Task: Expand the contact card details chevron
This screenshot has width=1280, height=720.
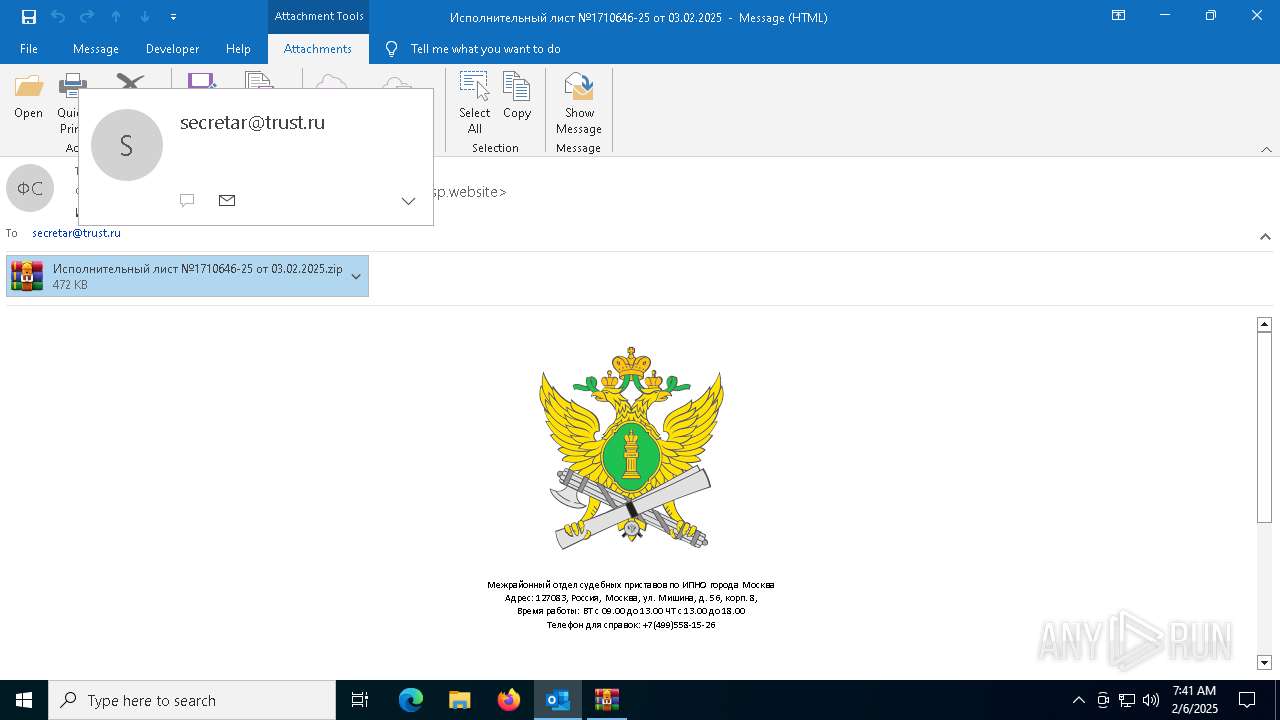Action: (x=408, y=201)
